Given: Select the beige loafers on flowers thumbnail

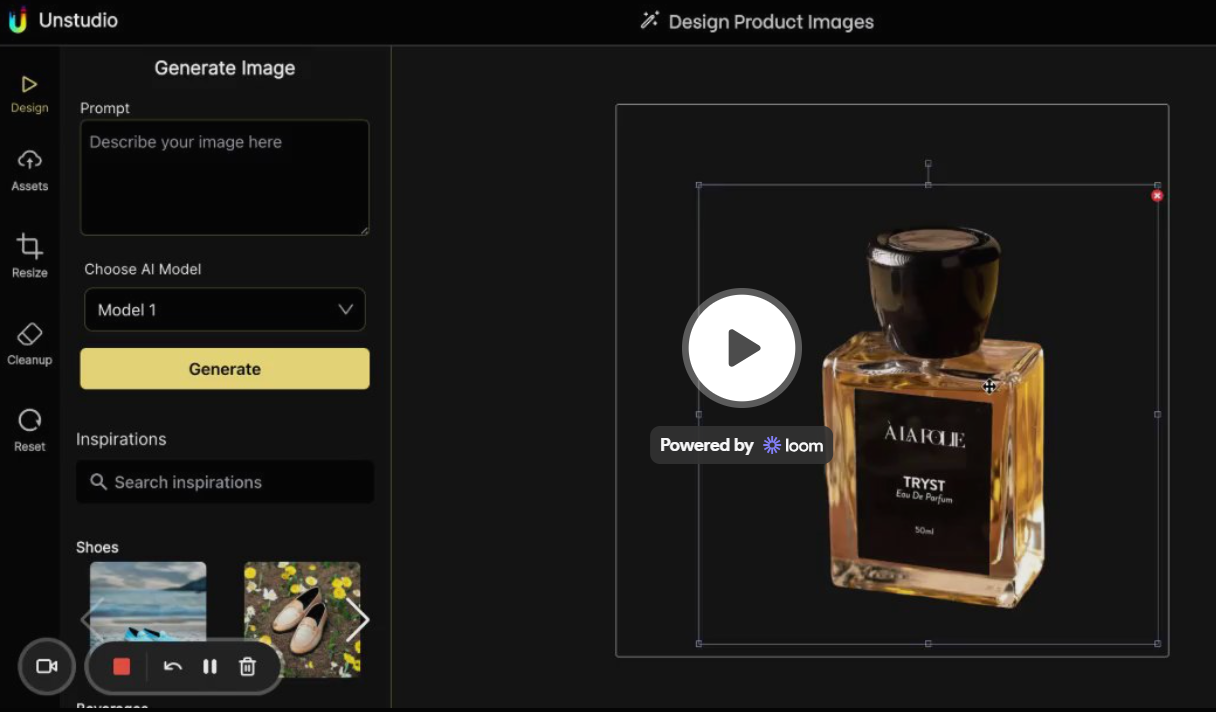Looking at the screenshot, I should click(302, 619).
